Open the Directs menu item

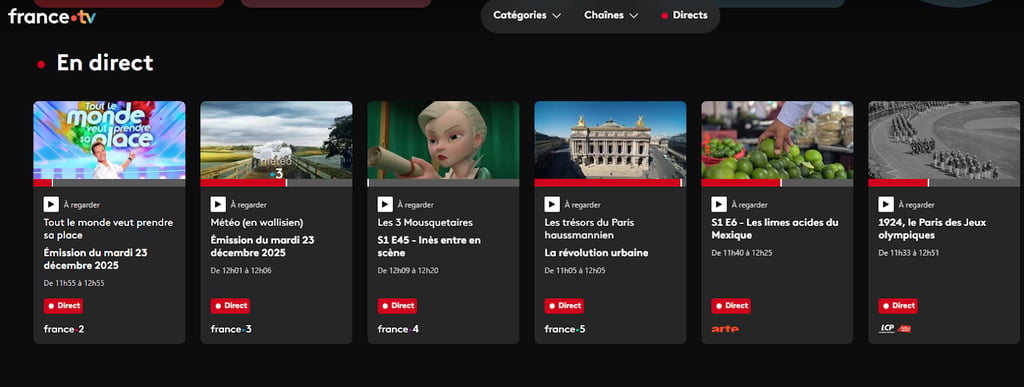coord(684,15)
